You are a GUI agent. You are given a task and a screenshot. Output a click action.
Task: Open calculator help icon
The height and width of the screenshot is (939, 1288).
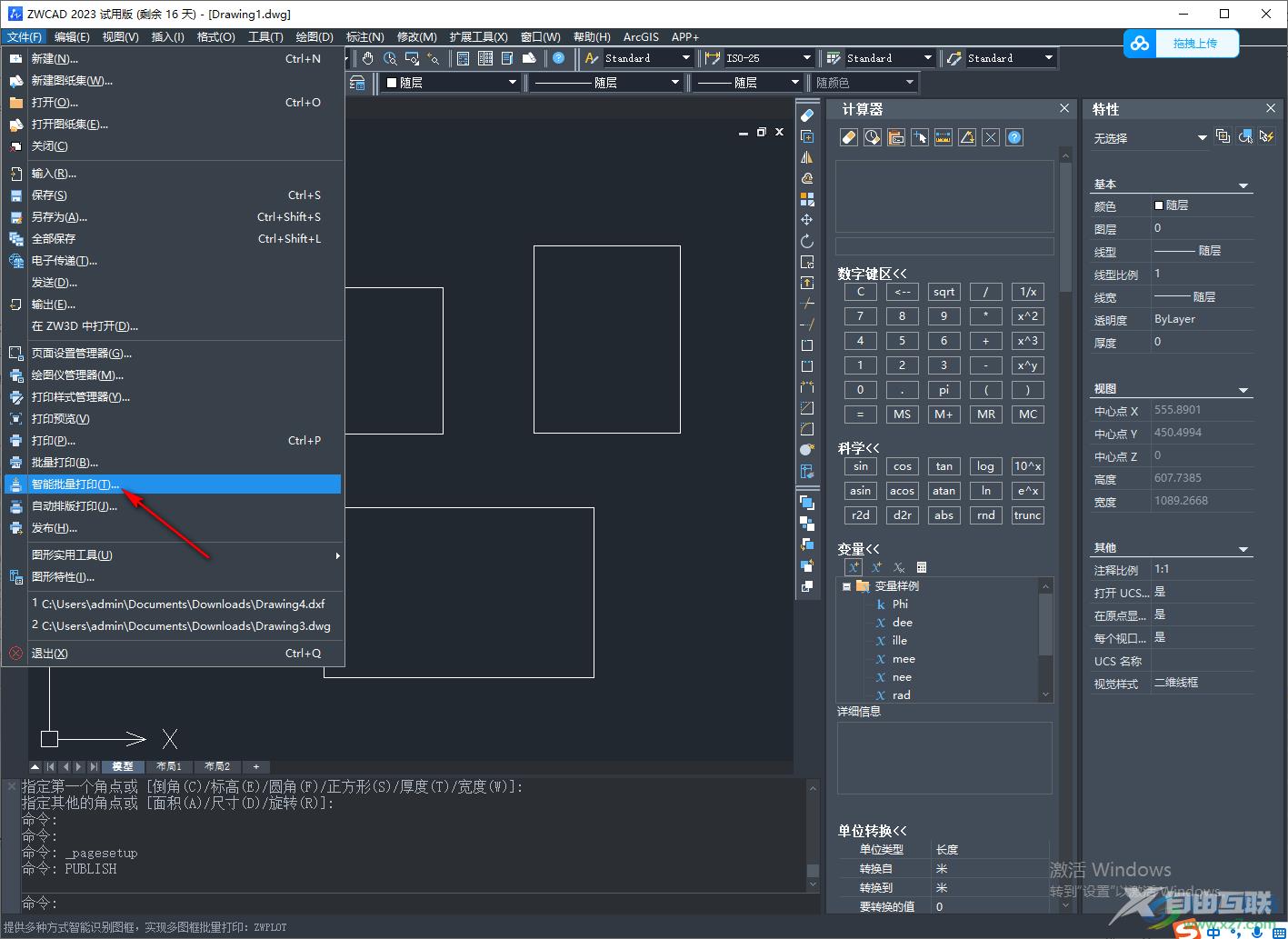coord(1014,137)
